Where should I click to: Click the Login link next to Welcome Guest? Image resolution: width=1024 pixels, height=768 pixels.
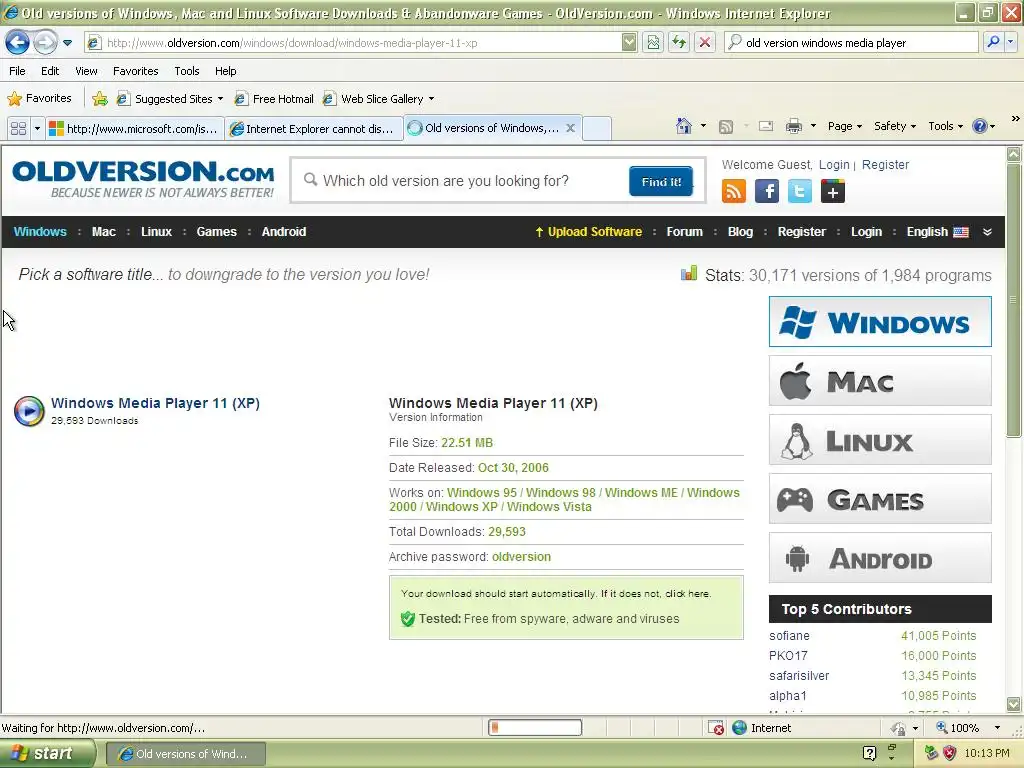834,165
